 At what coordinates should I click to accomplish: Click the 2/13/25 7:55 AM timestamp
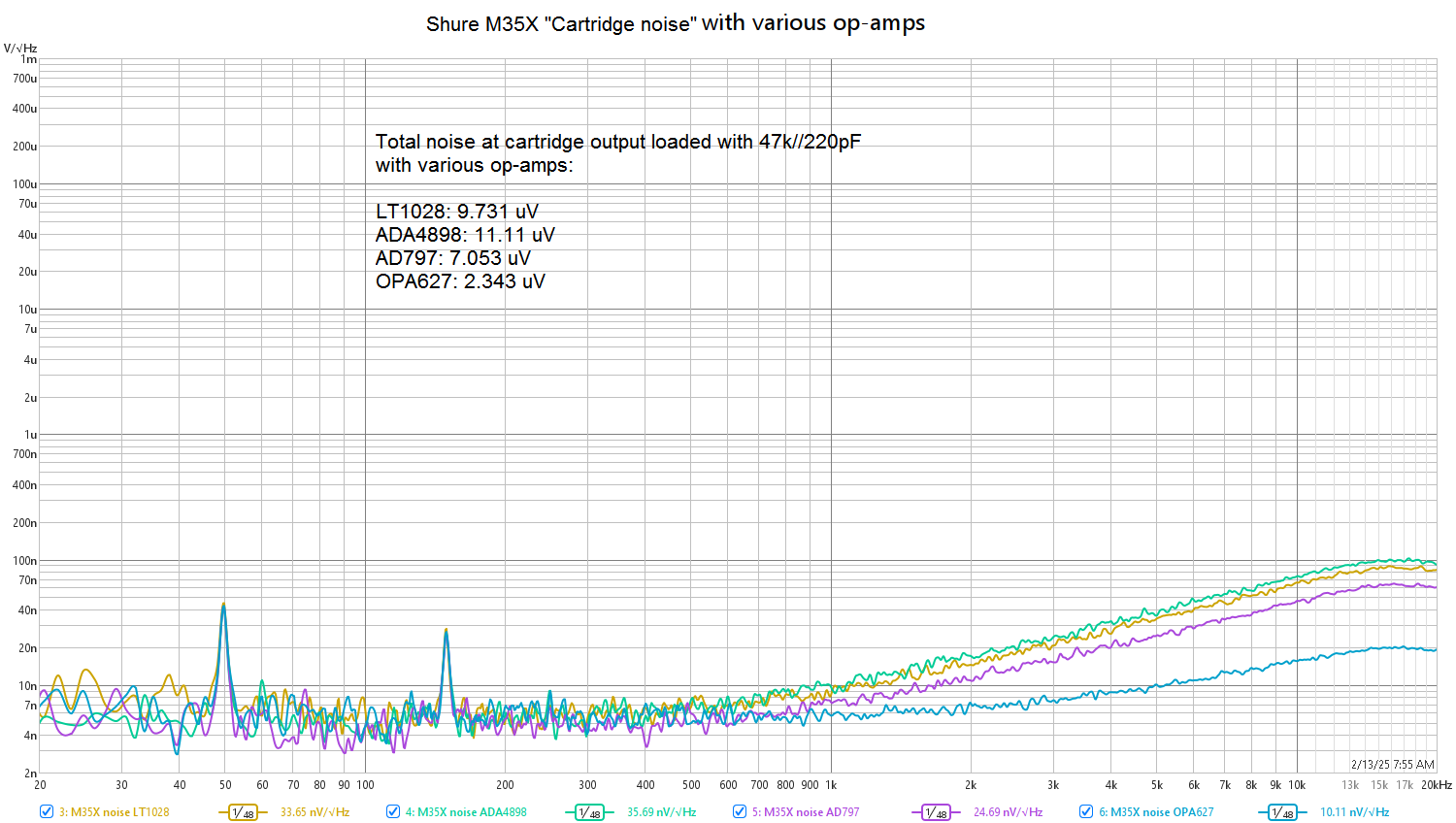1392,765
